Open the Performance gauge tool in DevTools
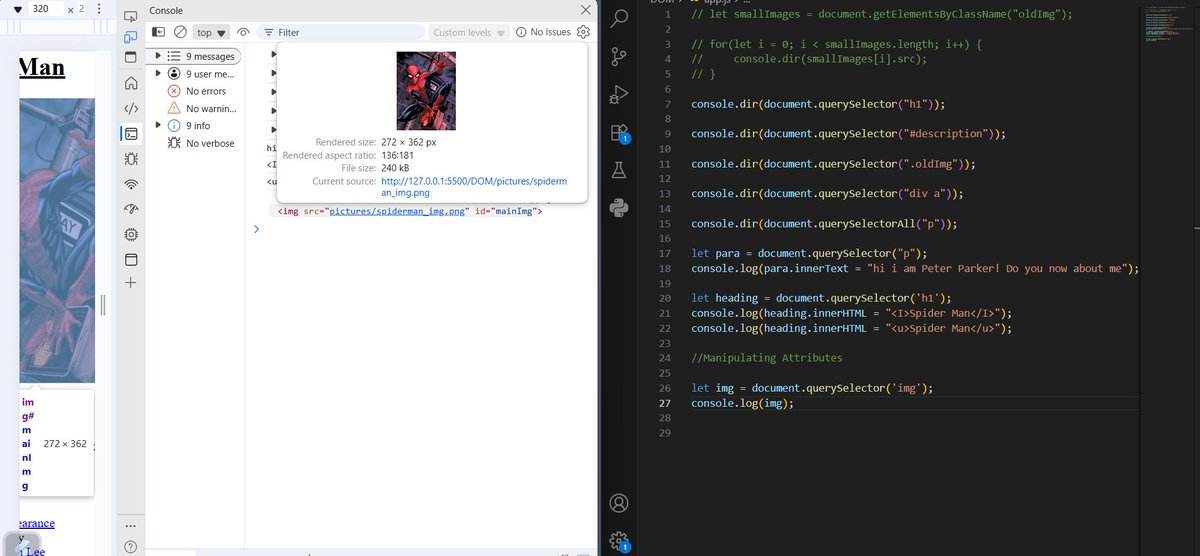Viewport: 1200px width, 556px height. tap(131, 209)
